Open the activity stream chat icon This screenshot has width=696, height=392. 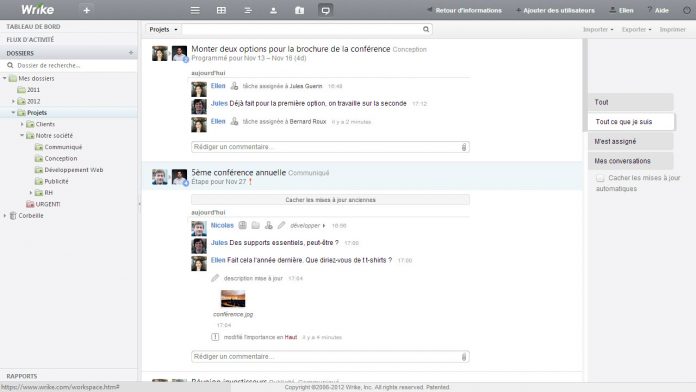(x=325, y=10)
